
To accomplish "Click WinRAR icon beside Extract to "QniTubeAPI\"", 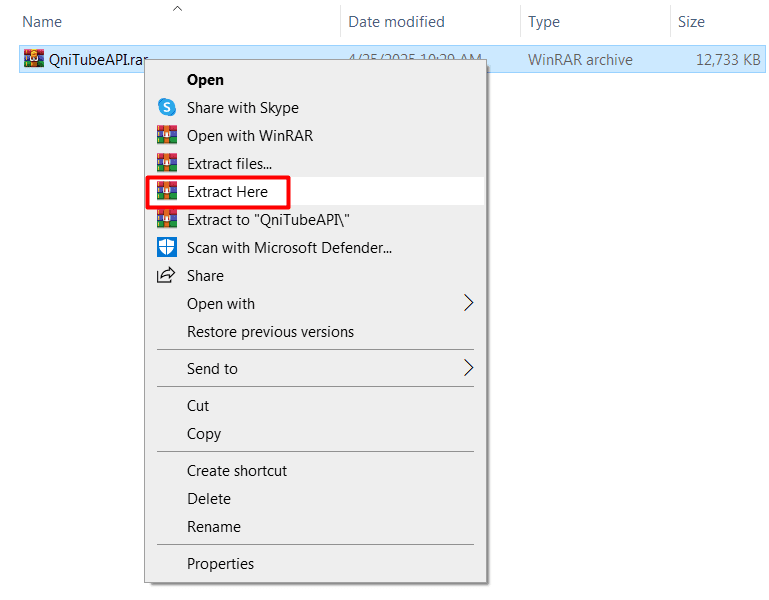I will 167,219.
